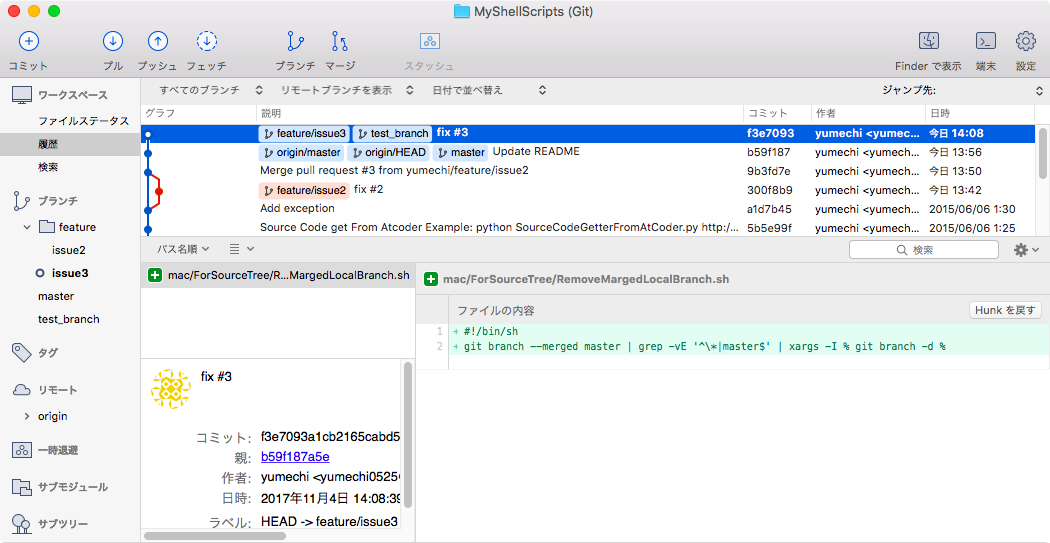This screenshot has width=1050, height=543.
Task: Click the commit author avatar
Action: pos(171,388)
